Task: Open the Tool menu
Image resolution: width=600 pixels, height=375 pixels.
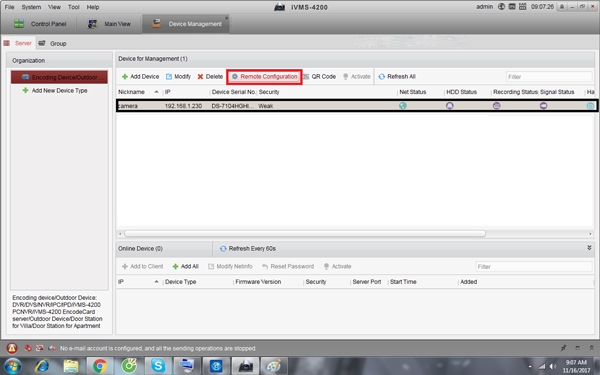Action: pos(73,7)
